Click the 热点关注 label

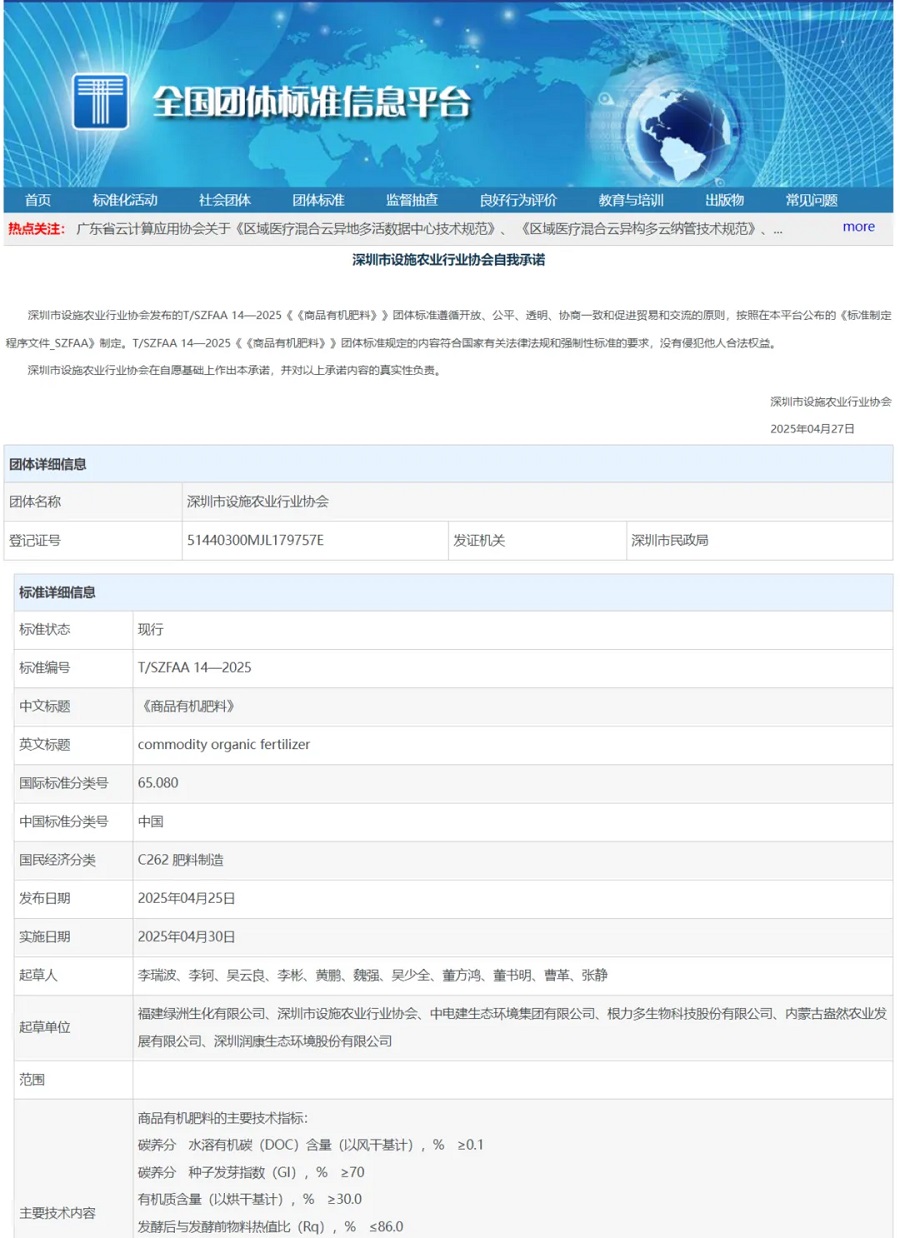(x=36, y=229)
